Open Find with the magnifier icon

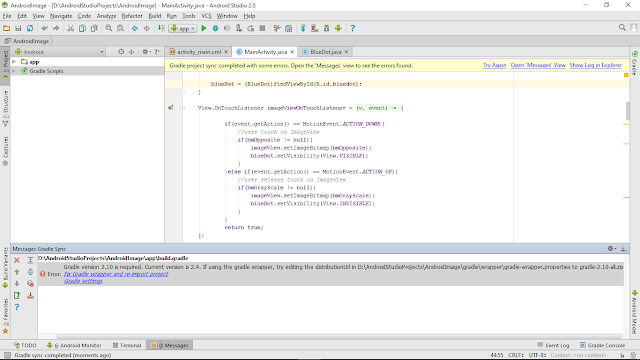(x=109, y=28)
